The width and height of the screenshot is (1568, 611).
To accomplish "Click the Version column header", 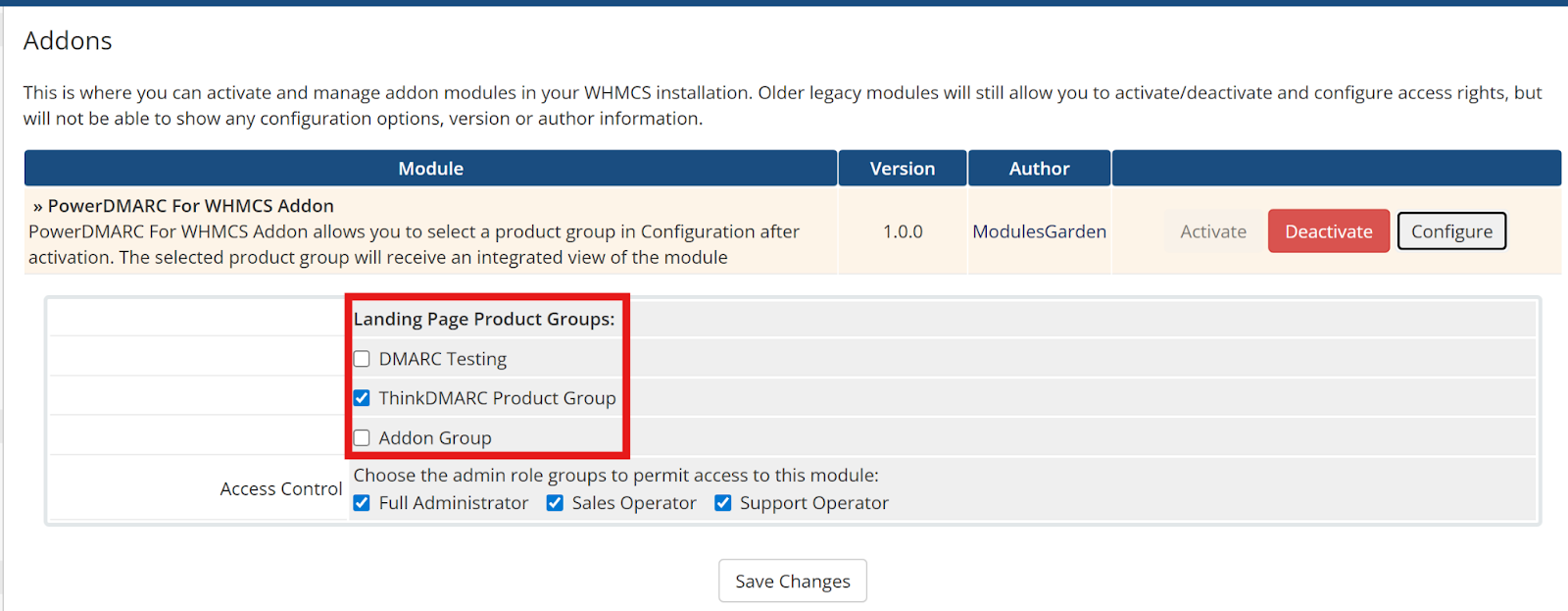I will 903,168.
